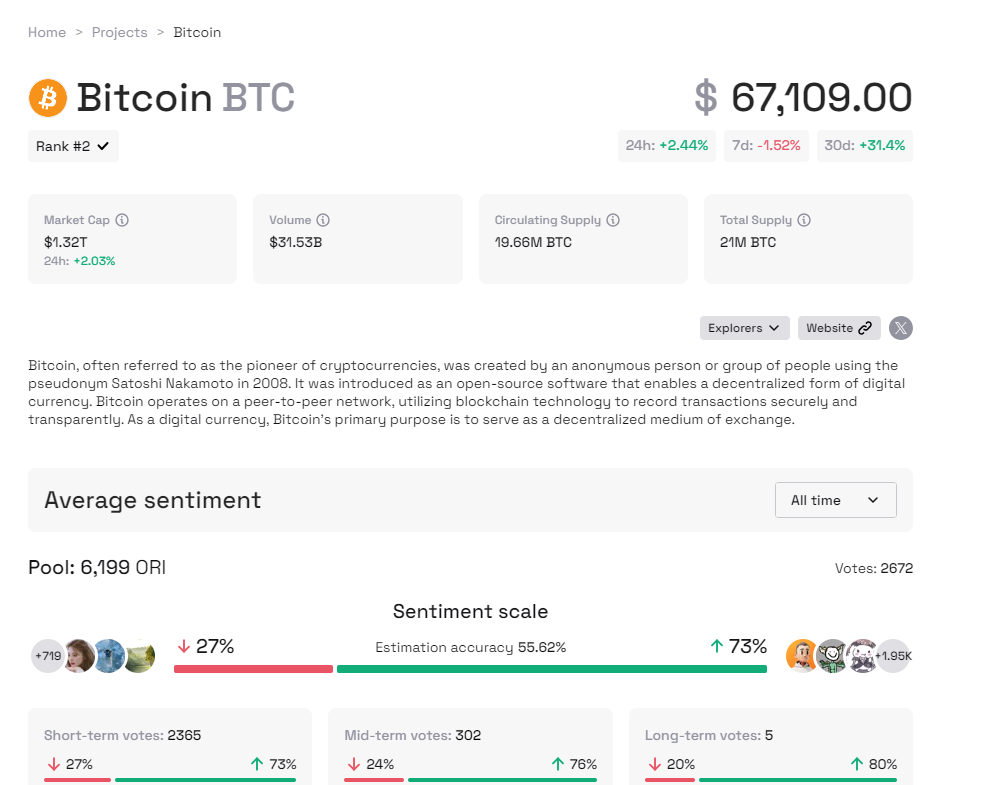Screen dimensions: 987x785
Task: Click the 19.66M BTC circulating supply value
Action: (533, 242)
